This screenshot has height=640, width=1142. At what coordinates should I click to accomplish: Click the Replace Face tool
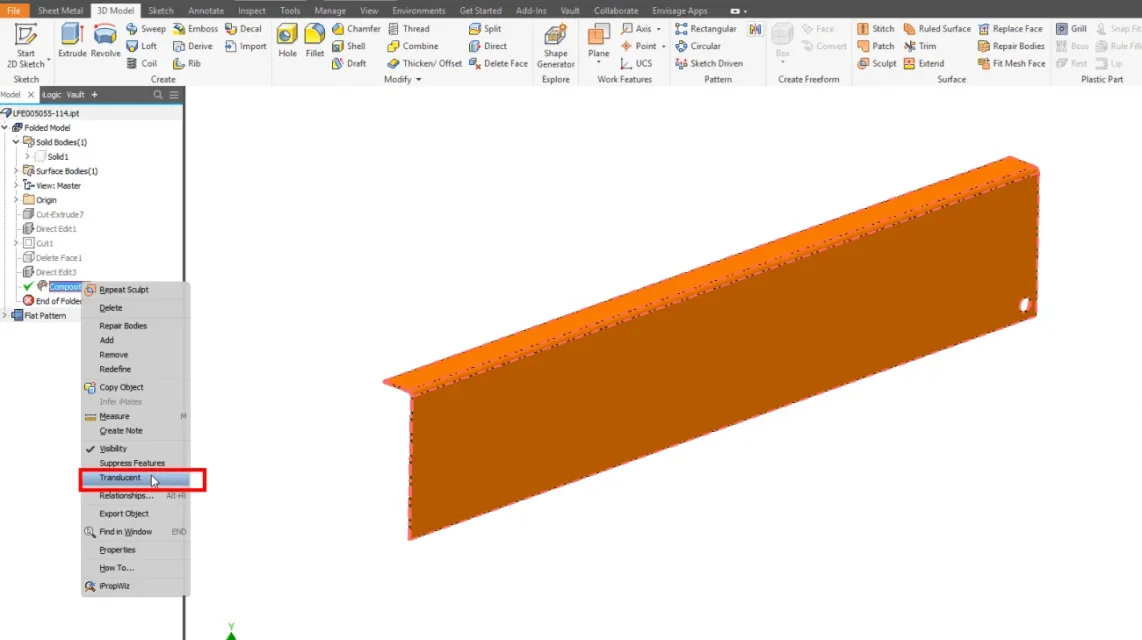click(1010, 28)
